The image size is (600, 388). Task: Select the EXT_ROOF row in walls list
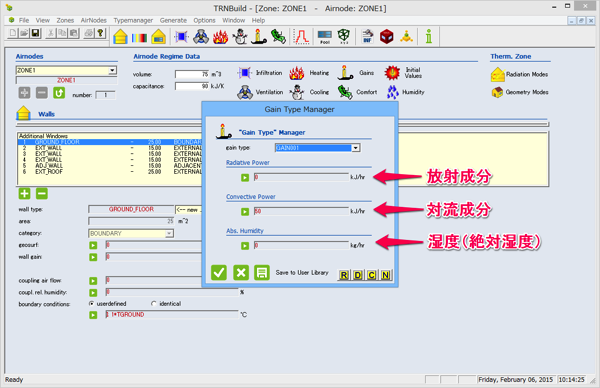[x=110, y=172]
